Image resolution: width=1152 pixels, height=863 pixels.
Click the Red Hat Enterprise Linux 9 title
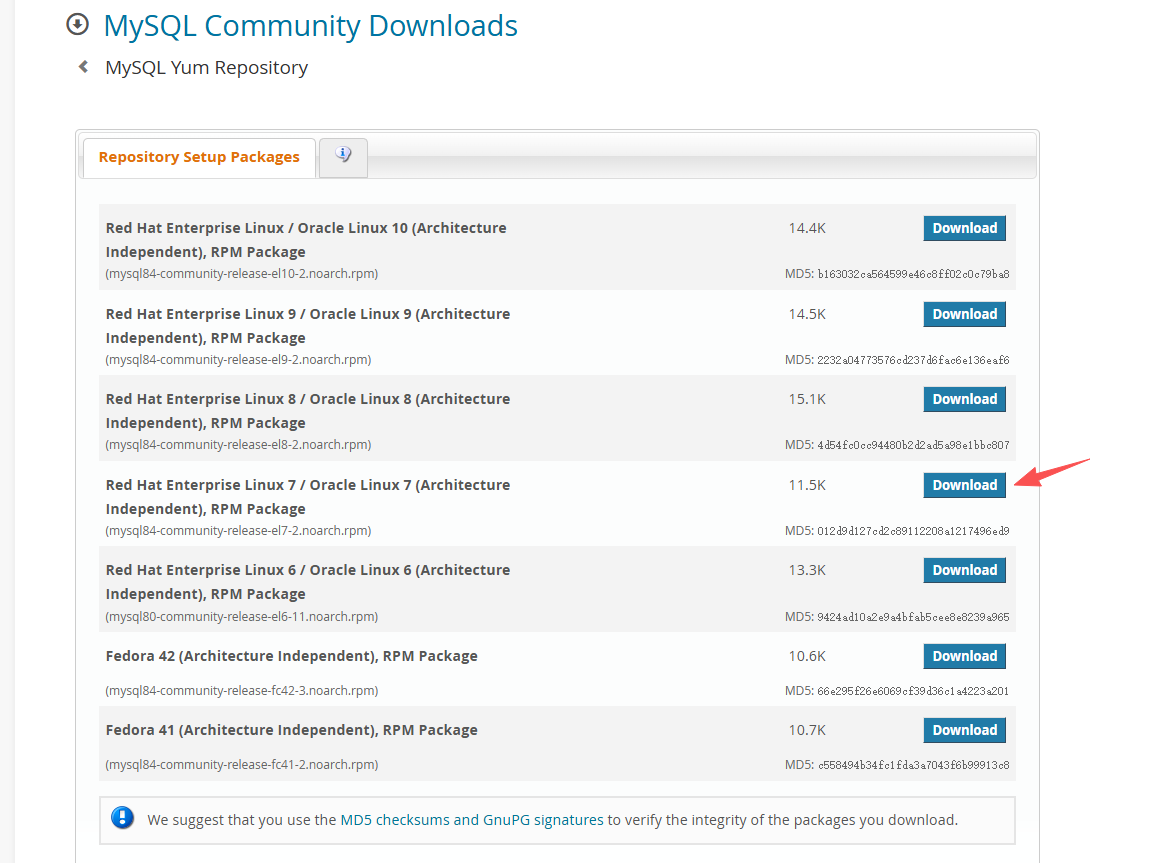coord(308,326)
